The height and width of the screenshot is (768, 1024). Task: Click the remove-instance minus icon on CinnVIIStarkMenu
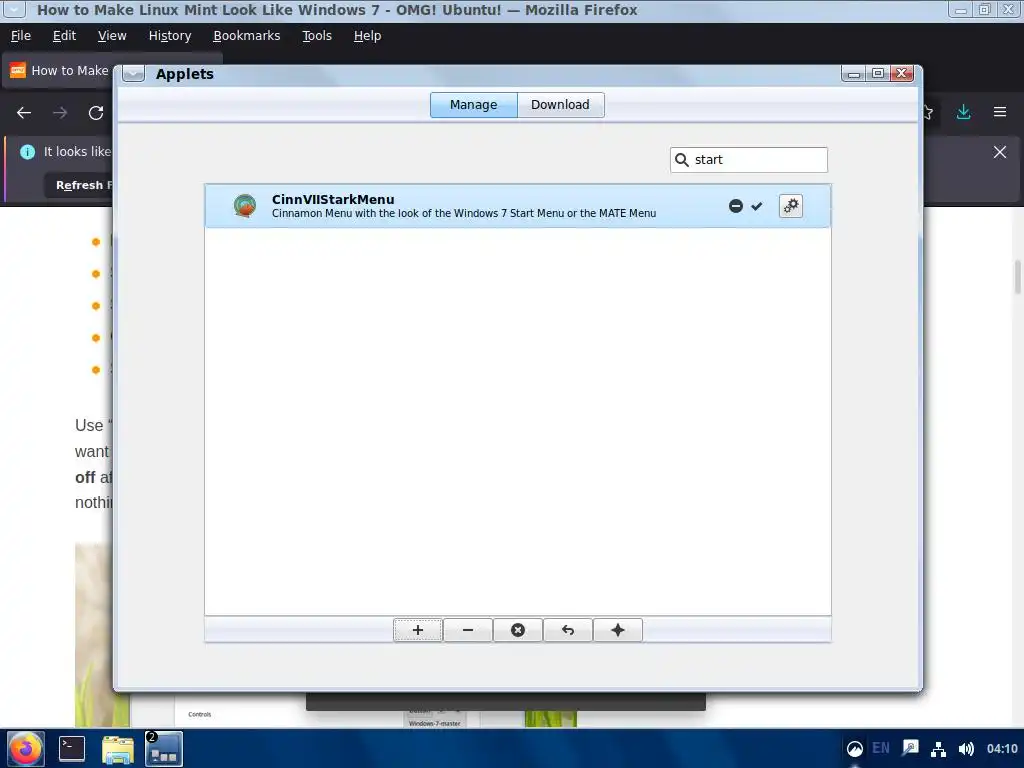[x=736, y=206]
